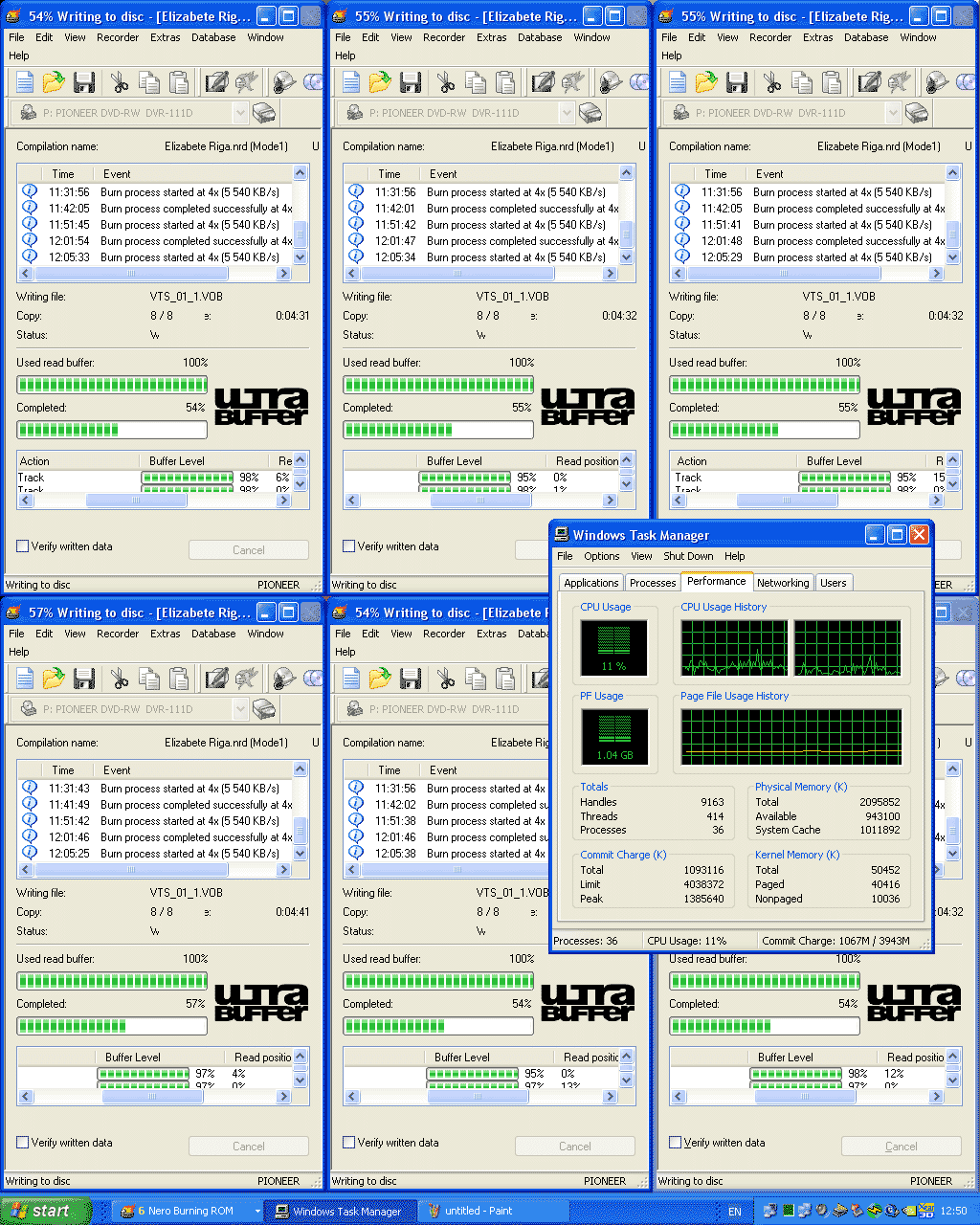The image size is (980, 1225).
Task: Click the Physical Memory Available value 943100
Action: [881, 816]
